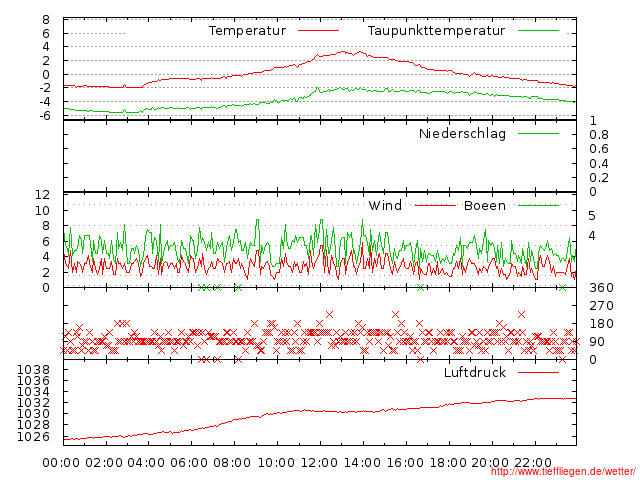Click the 1032 pressure axis value
Screen dimensions: 640x480
[33, 403]
